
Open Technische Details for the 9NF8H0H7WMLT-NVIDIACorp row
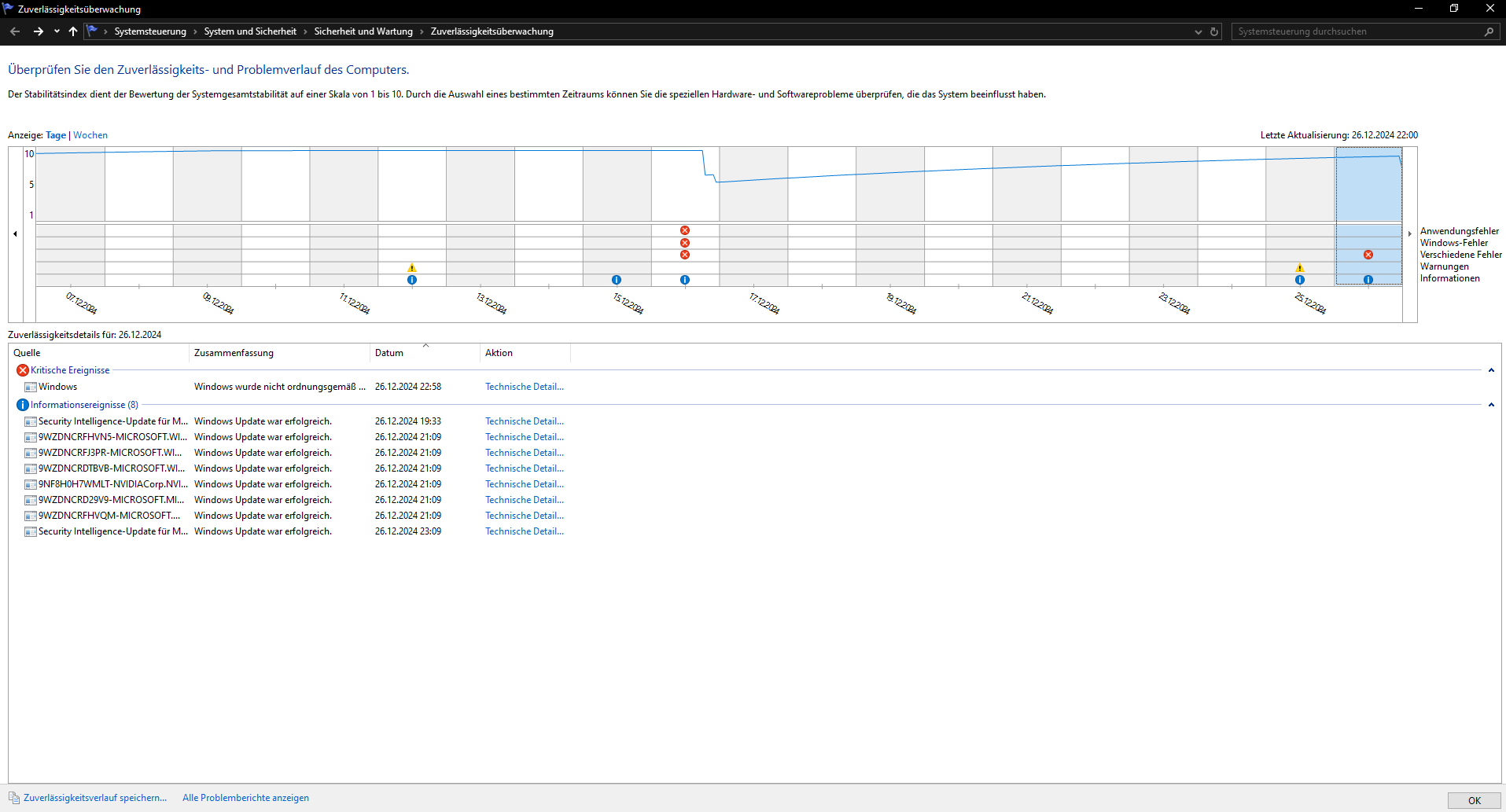[x=525, y=484]
